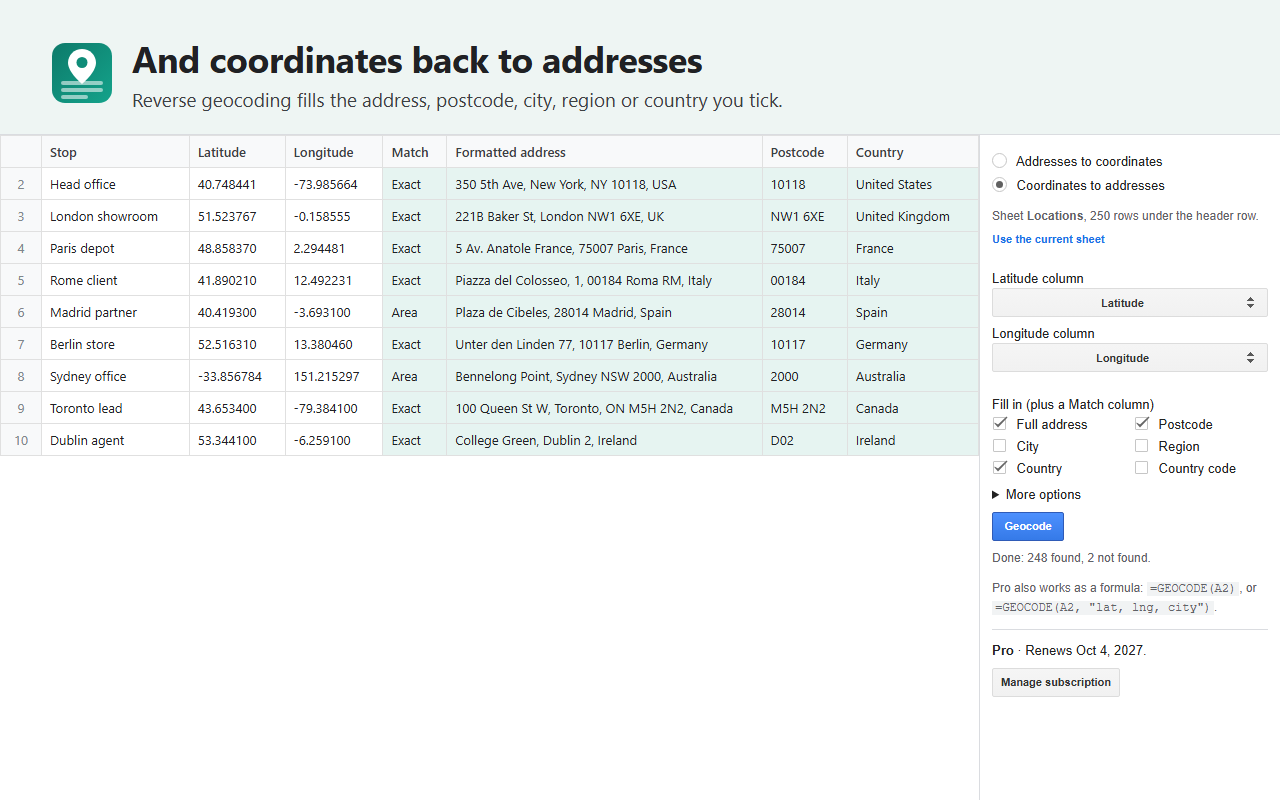Select the Longitude table column header
The width and height of the screenshot is (1280, 800).
pyautogui.click(x=334, y=152)
